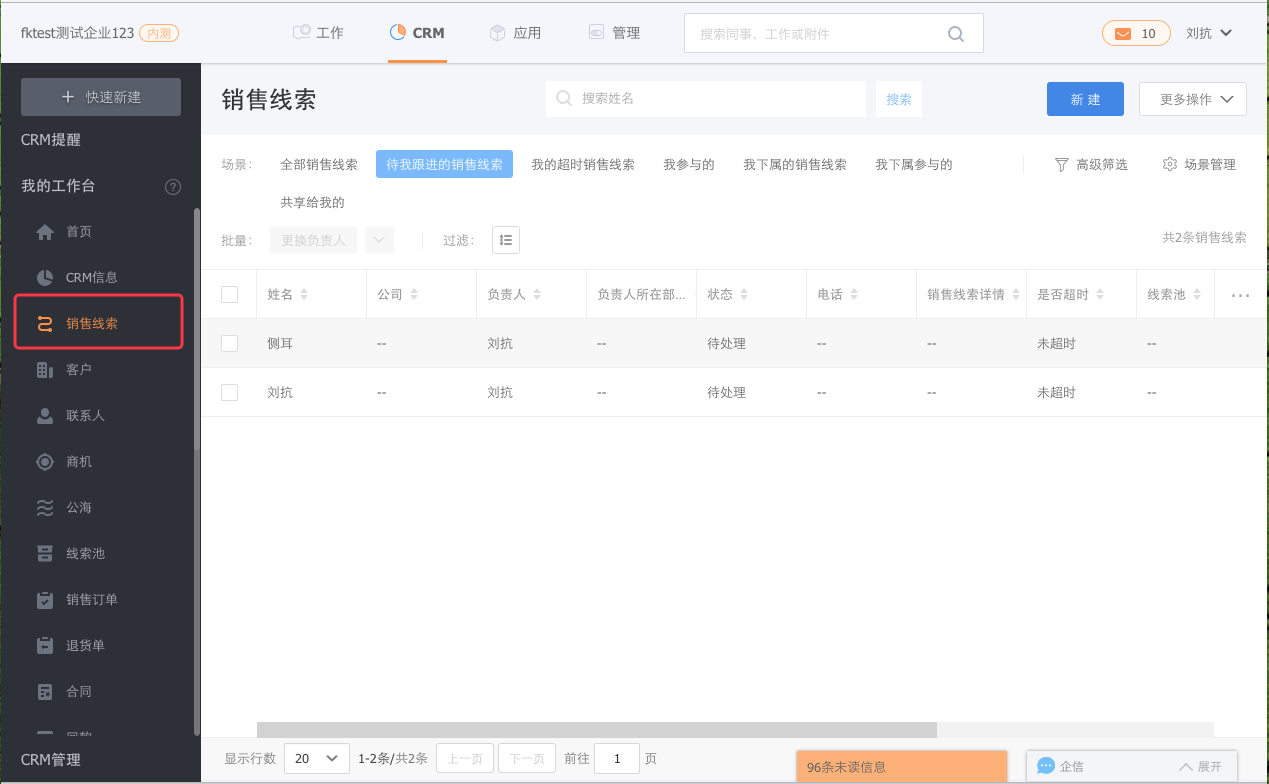Click the 搜索 button beside name search
Viewport: 1269px width, 784px height.
(899, 100)
